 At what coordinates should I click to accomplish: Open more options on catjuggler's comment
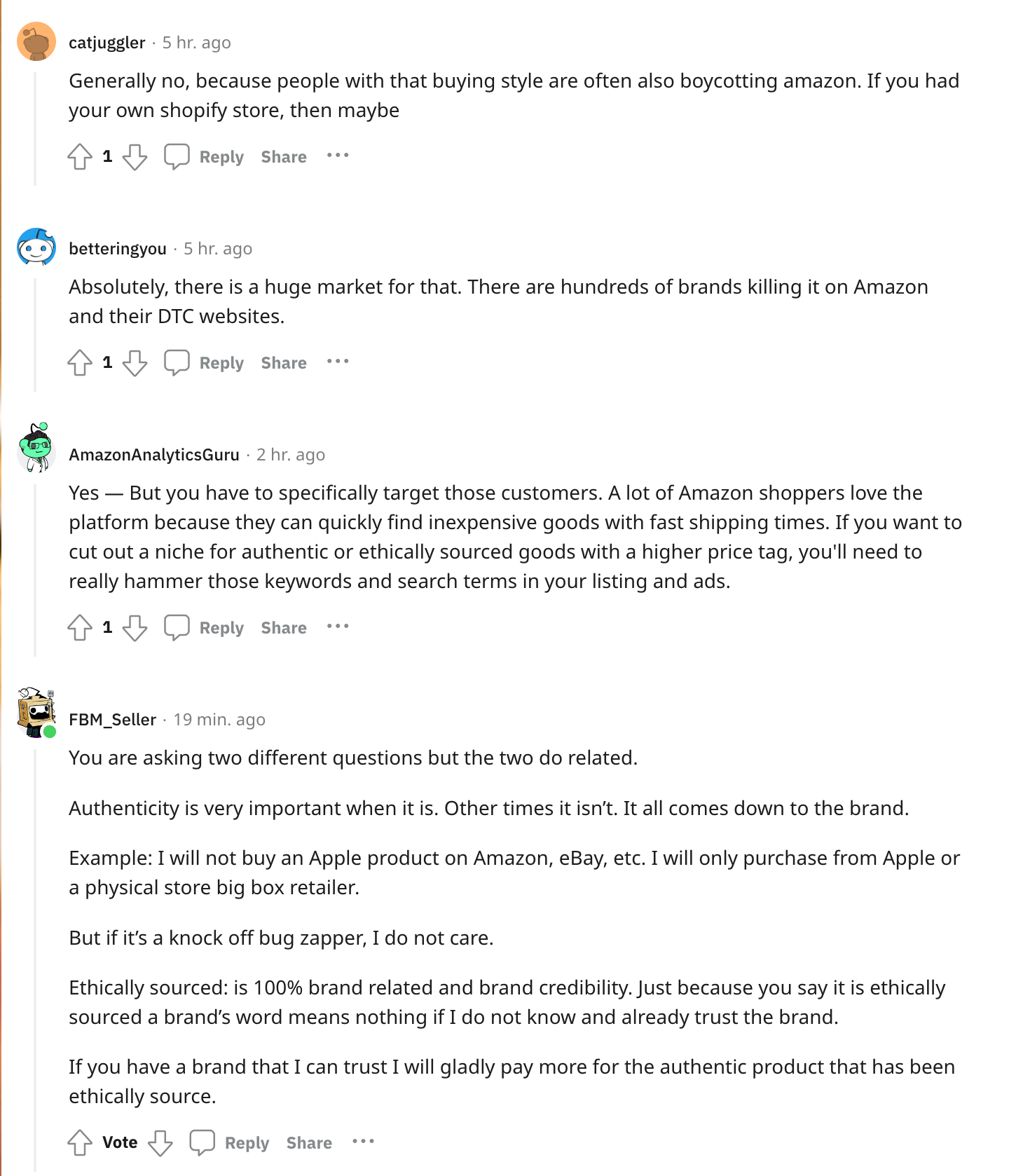click(x=338, y=156)
